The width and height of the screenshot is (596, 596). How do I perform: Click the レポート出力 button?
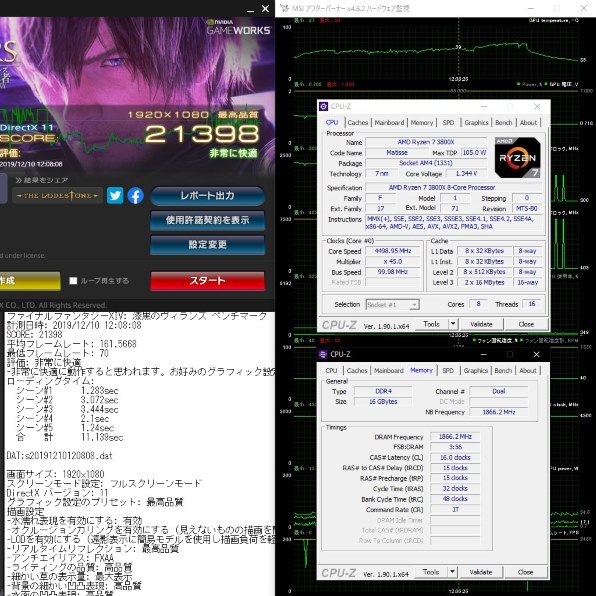(208, 196)
